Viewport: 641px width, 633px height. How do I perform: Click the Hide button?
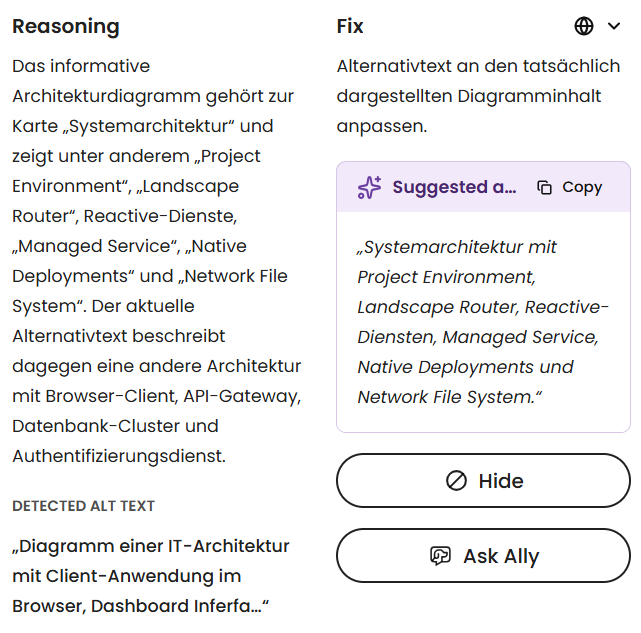[483, 480]
